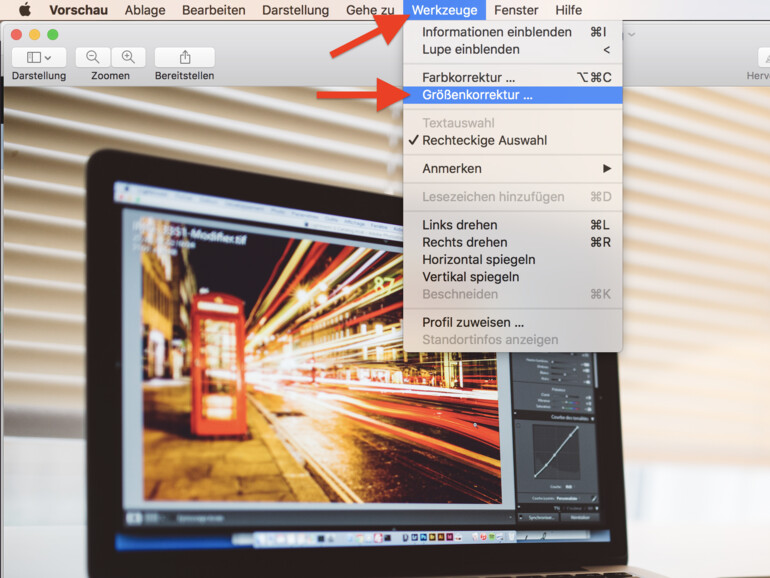The height and width of the screenshot is (578, 770).
Task: Open the Darstellung sidebar view dropdown
Action: click(39, 57)
